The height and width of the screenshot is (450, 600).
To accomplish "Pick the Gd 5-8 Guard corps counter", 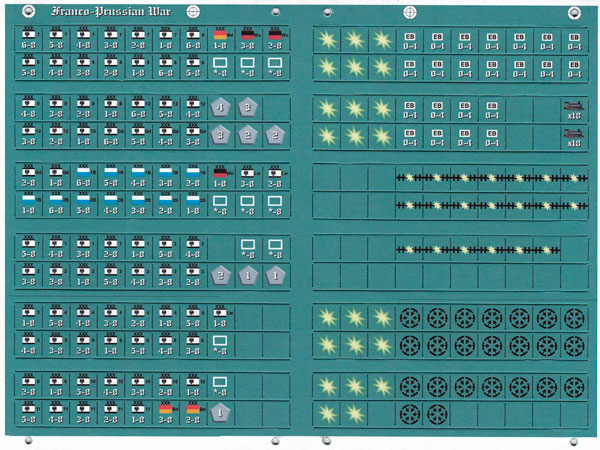I will (x=138, y=135).
